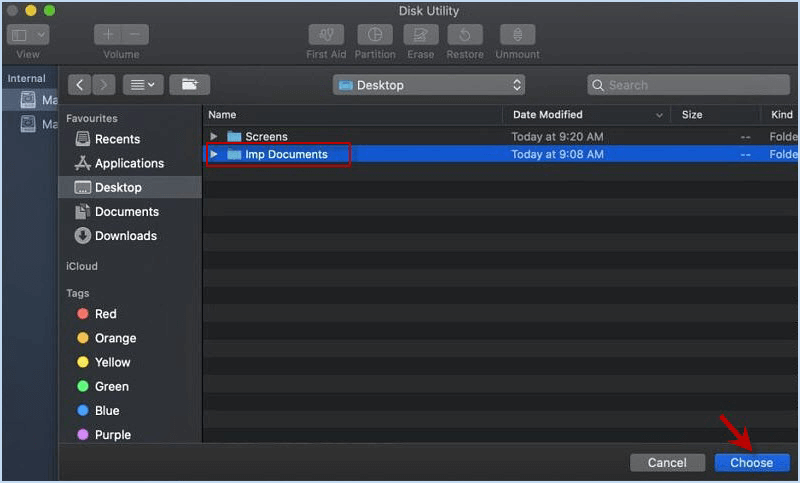The height and width of the screenshot is (483, 800).
Task: Choose the Purple tag
Action: [x=104, y=435]
